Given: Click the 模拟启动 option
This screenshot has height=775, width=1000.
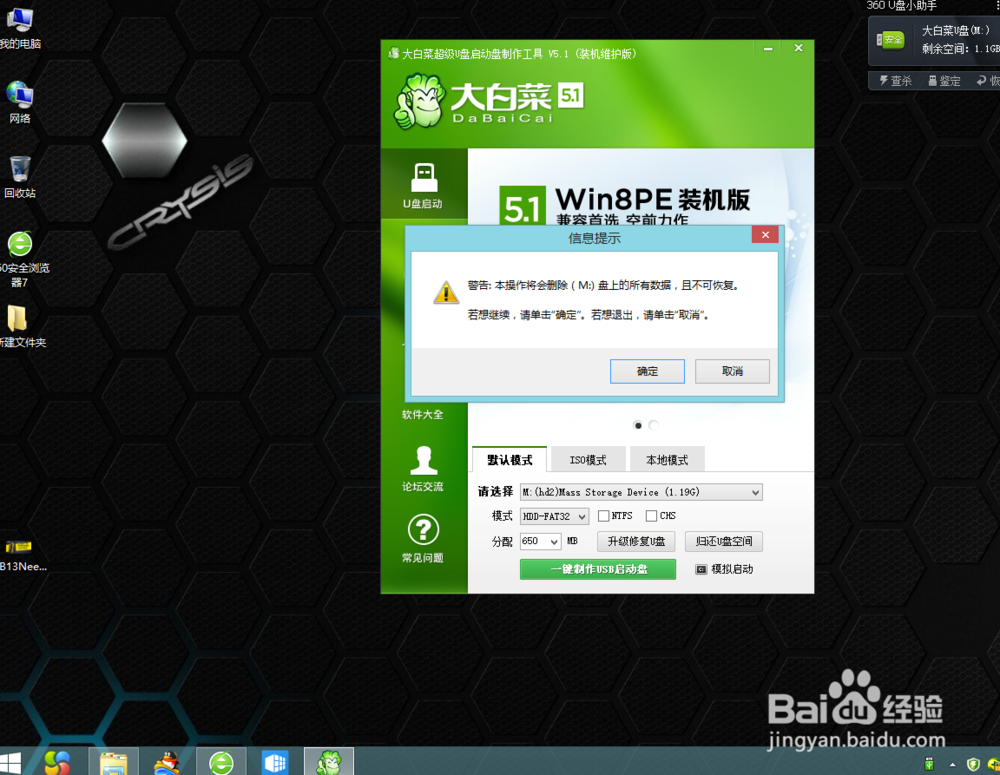Looking at the screenshot, I should pos(724,569).
